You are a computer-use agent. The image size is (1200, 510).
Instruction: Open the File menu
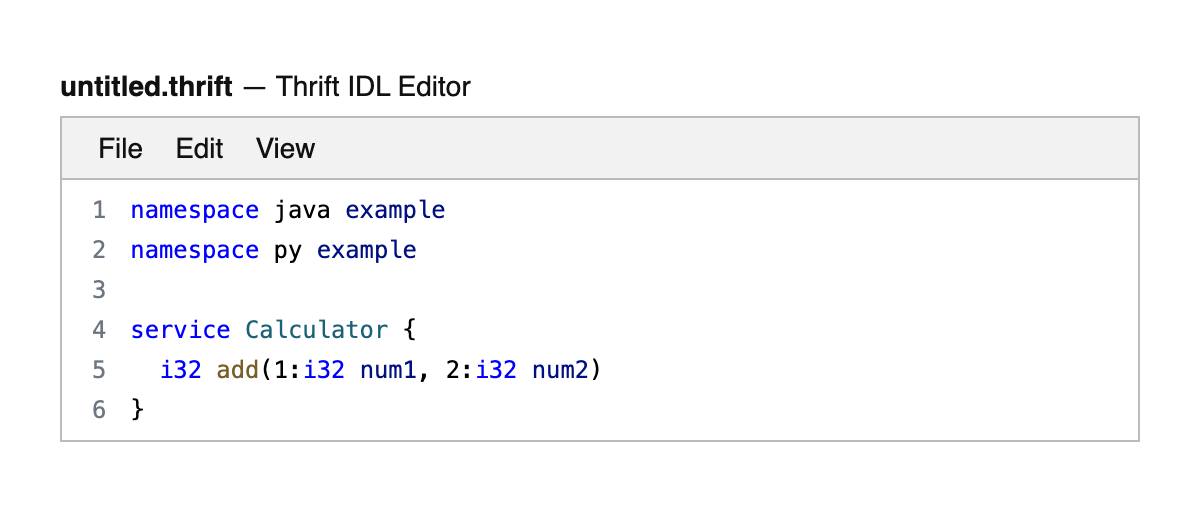(120, 149)
